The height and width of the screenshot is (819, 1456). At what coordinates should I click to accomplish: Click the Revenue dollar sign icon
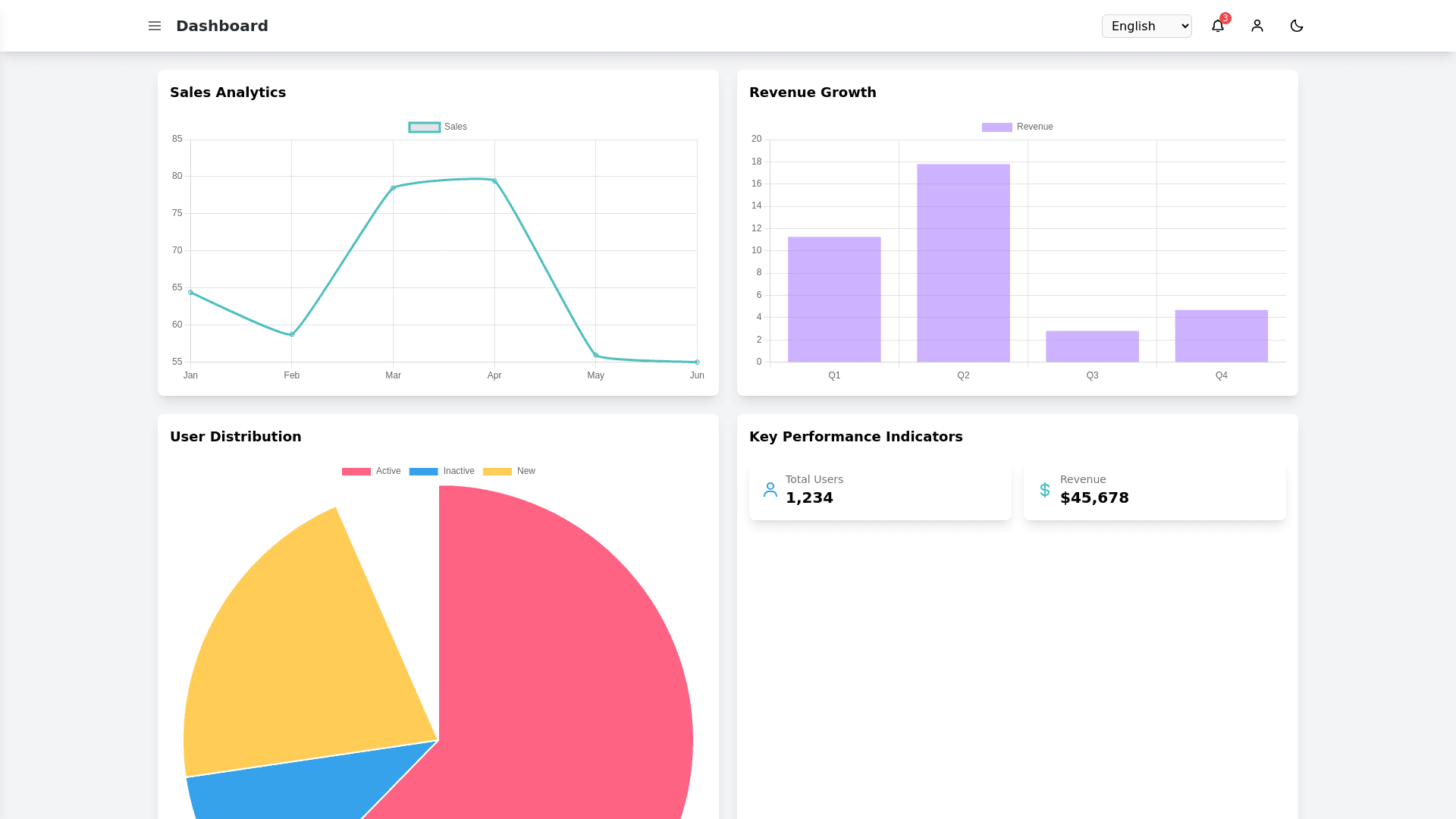pos(1045,490)
